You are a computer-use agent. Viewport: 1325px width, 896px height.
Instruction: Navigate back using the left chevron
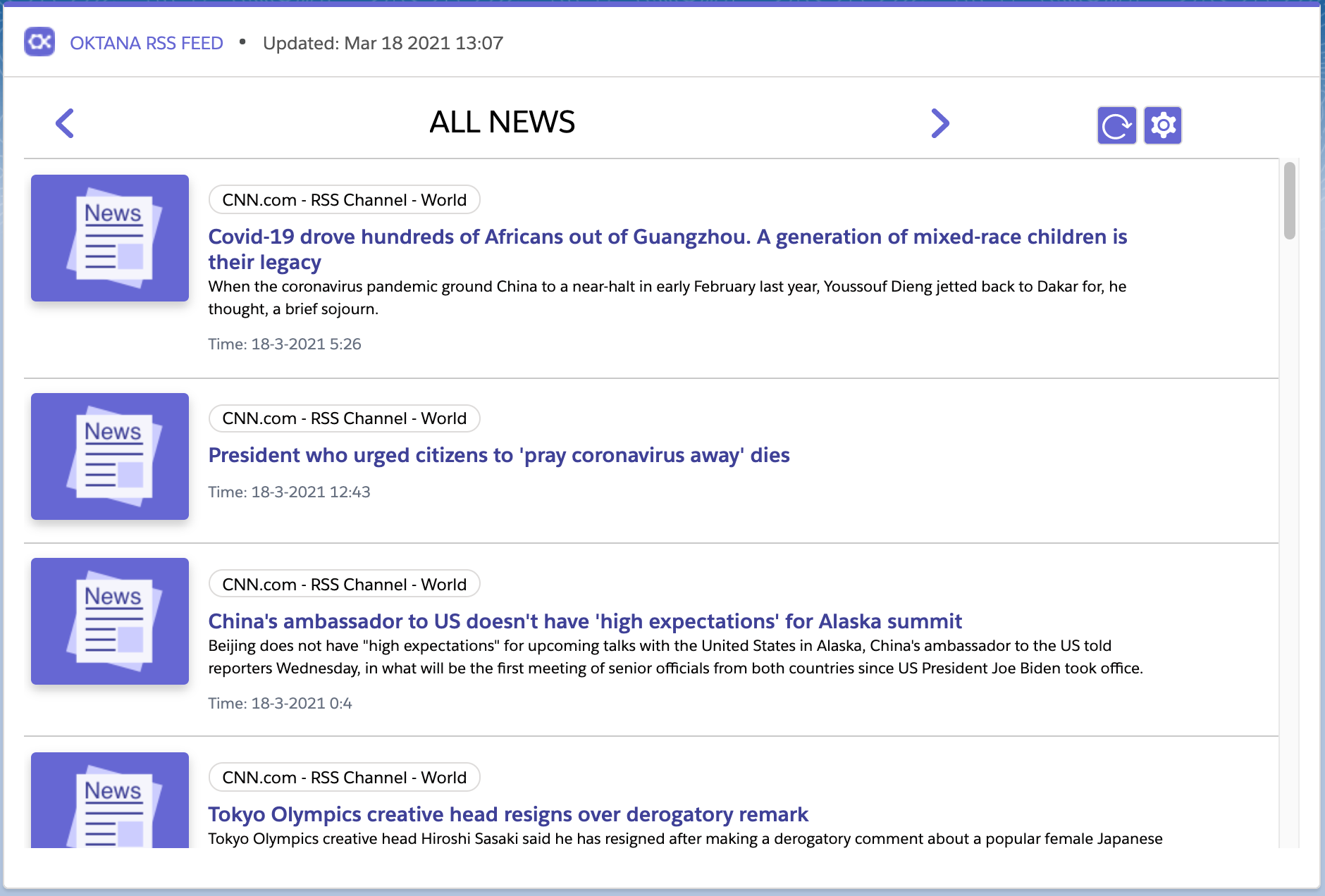point(64,123)
